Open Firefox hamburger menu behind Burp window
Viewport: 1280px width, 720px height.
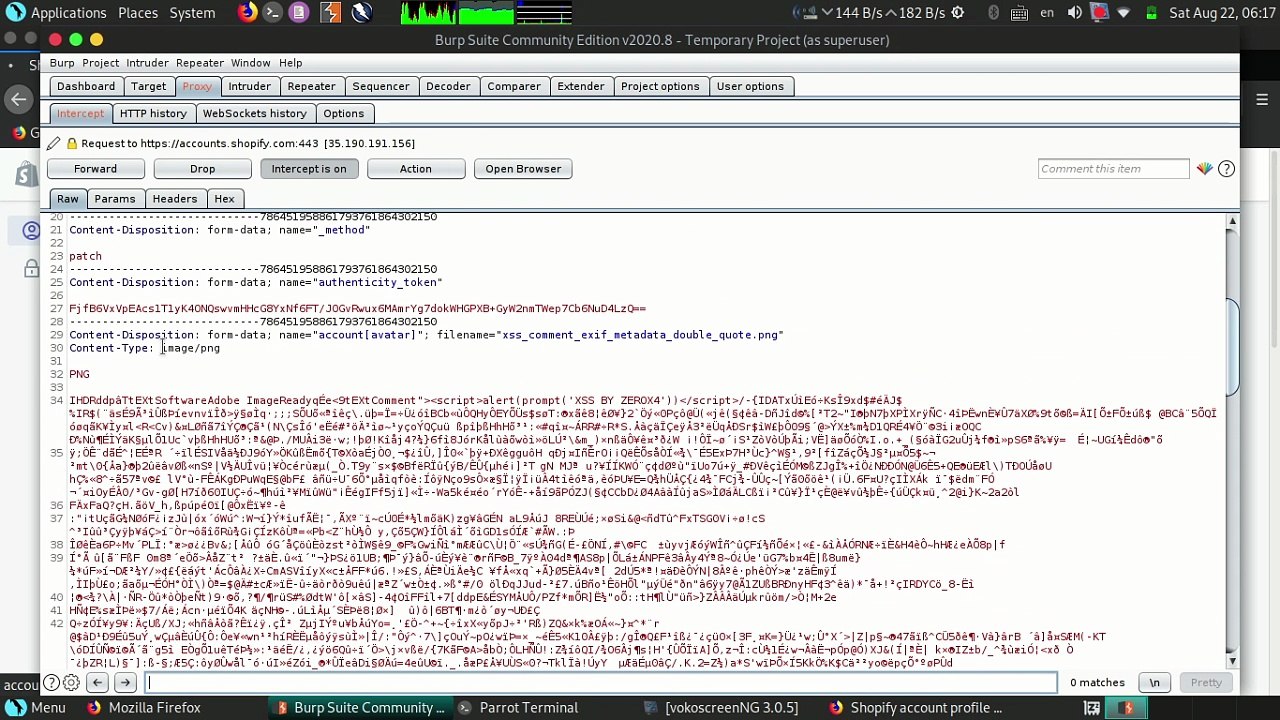(x=1261, y=99)
